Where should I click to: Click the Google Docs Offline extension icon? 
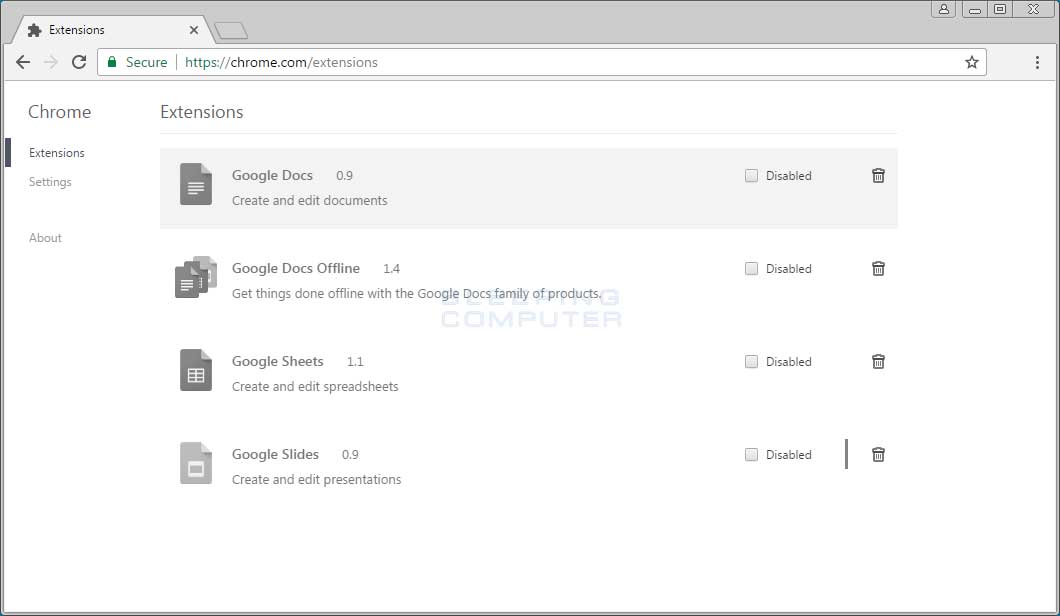tap(196, 277)
